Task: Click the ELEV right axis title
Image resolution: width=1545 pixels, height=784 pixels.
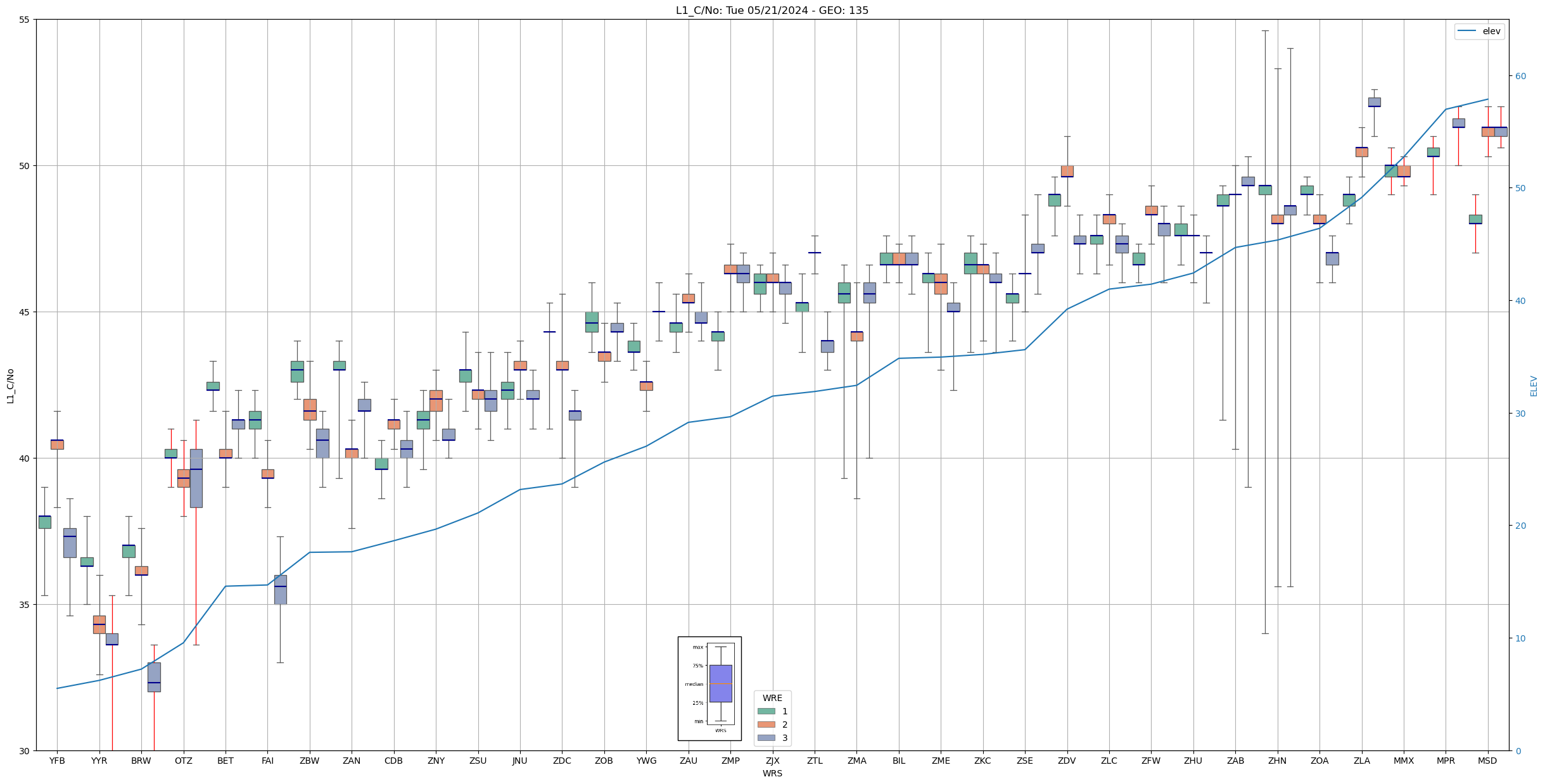Action: (1534, 386)
